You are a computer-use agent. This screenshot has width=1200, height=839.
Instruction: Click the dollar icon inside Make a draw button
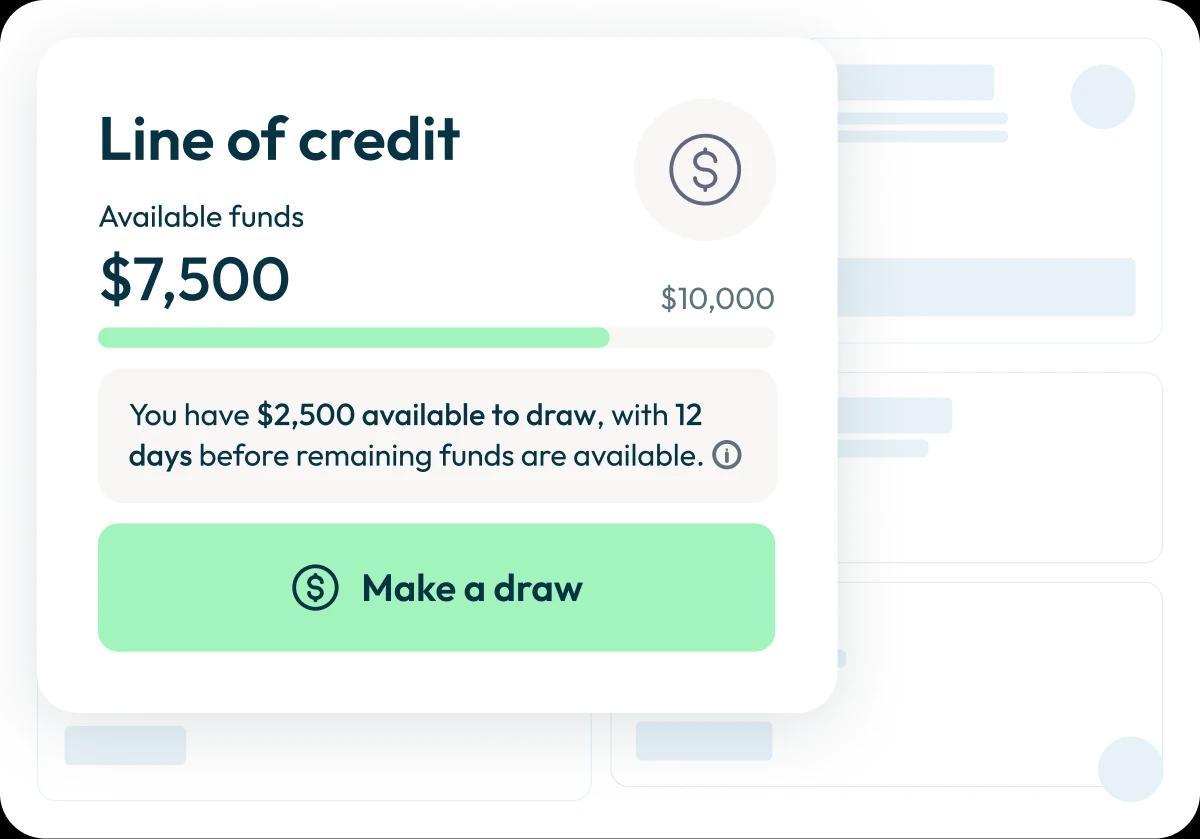click(315, 588)
